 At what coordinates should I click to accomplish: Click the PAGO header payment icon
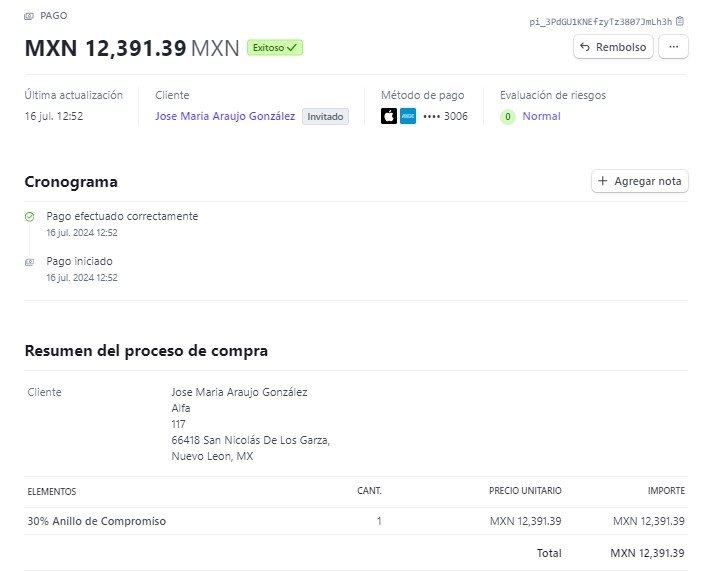point(29,16)
